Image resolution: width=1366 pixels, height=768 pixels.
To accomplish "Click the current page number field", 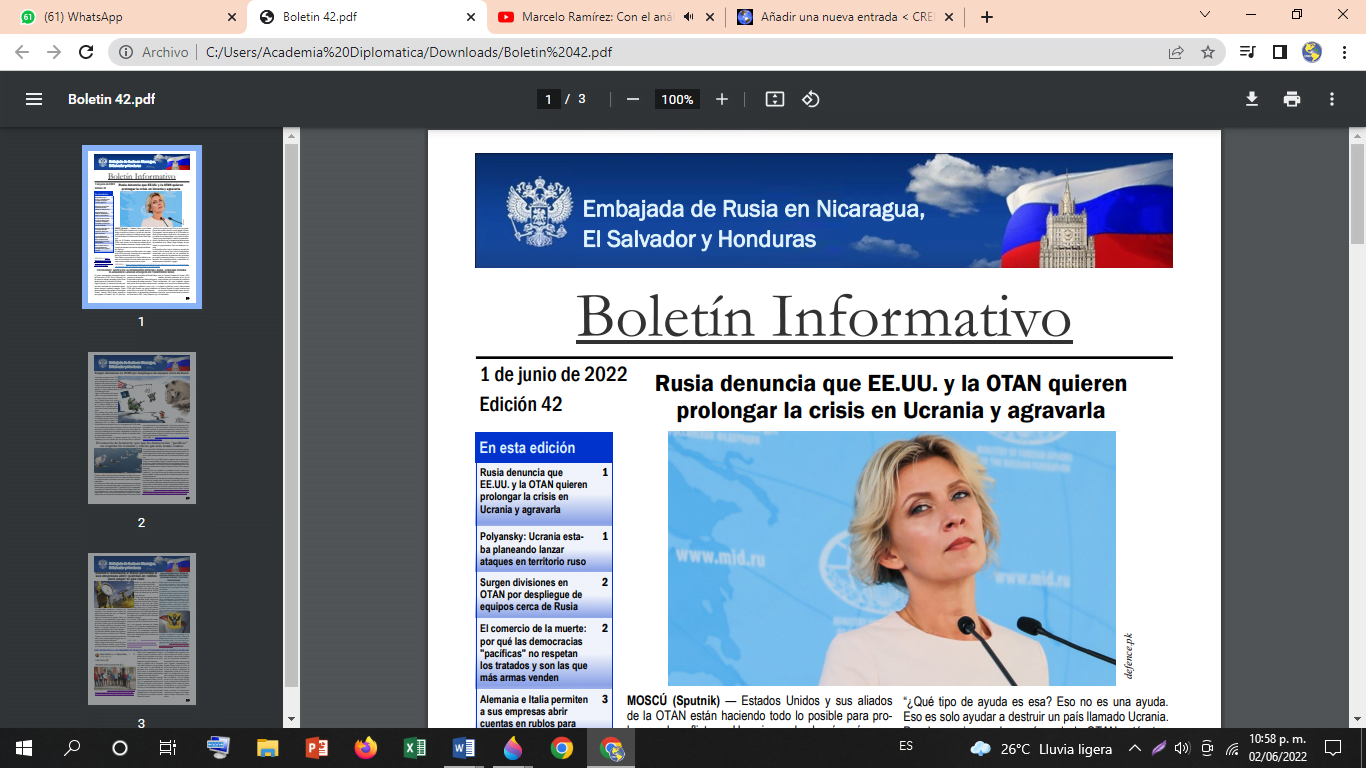I will tap(548, 99).
